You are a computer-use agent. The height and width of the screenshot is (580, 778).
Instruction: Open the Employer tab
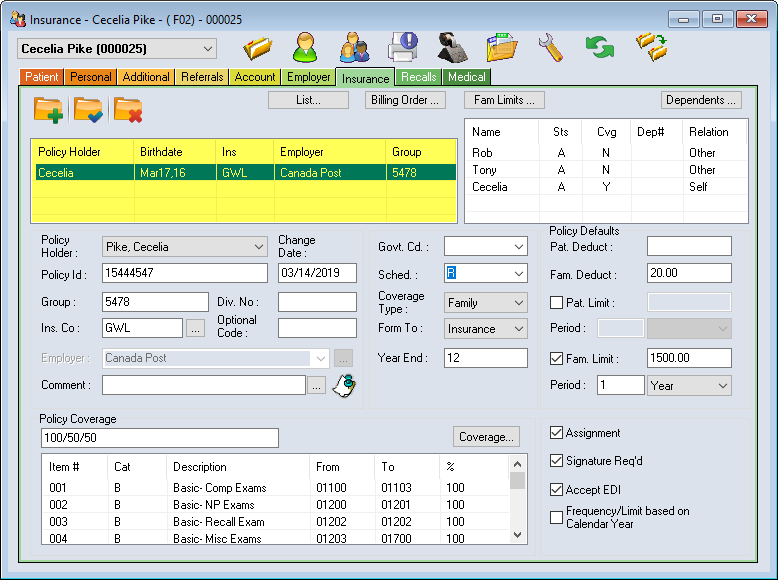tap(308, 77)
